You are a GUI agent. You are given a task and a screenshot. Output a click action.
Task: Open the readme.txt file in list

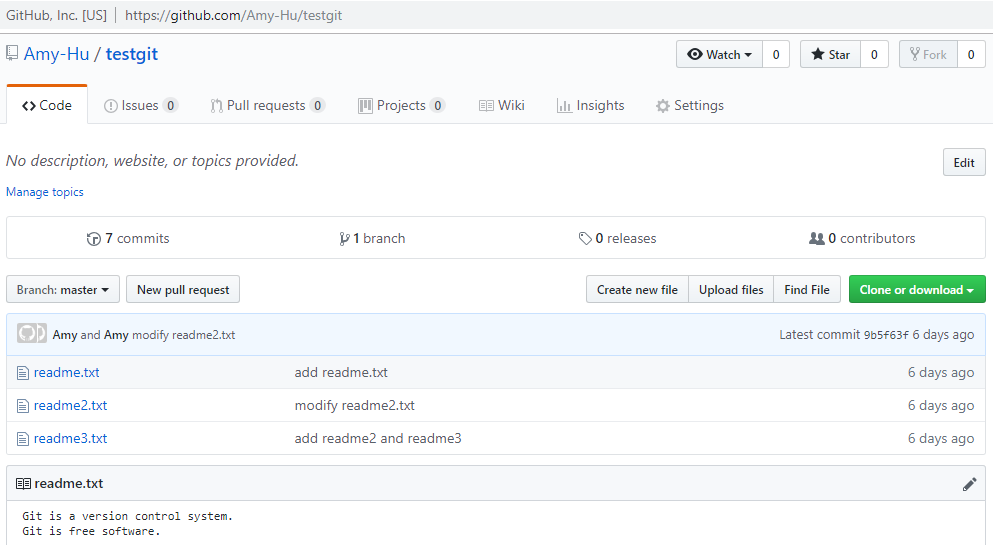point(66,372)
